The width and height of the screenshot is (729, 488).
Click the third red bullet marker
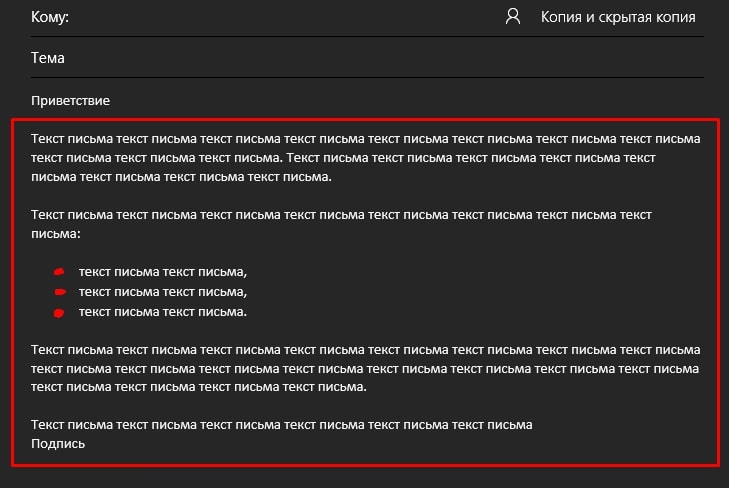(x=59, y=313)
